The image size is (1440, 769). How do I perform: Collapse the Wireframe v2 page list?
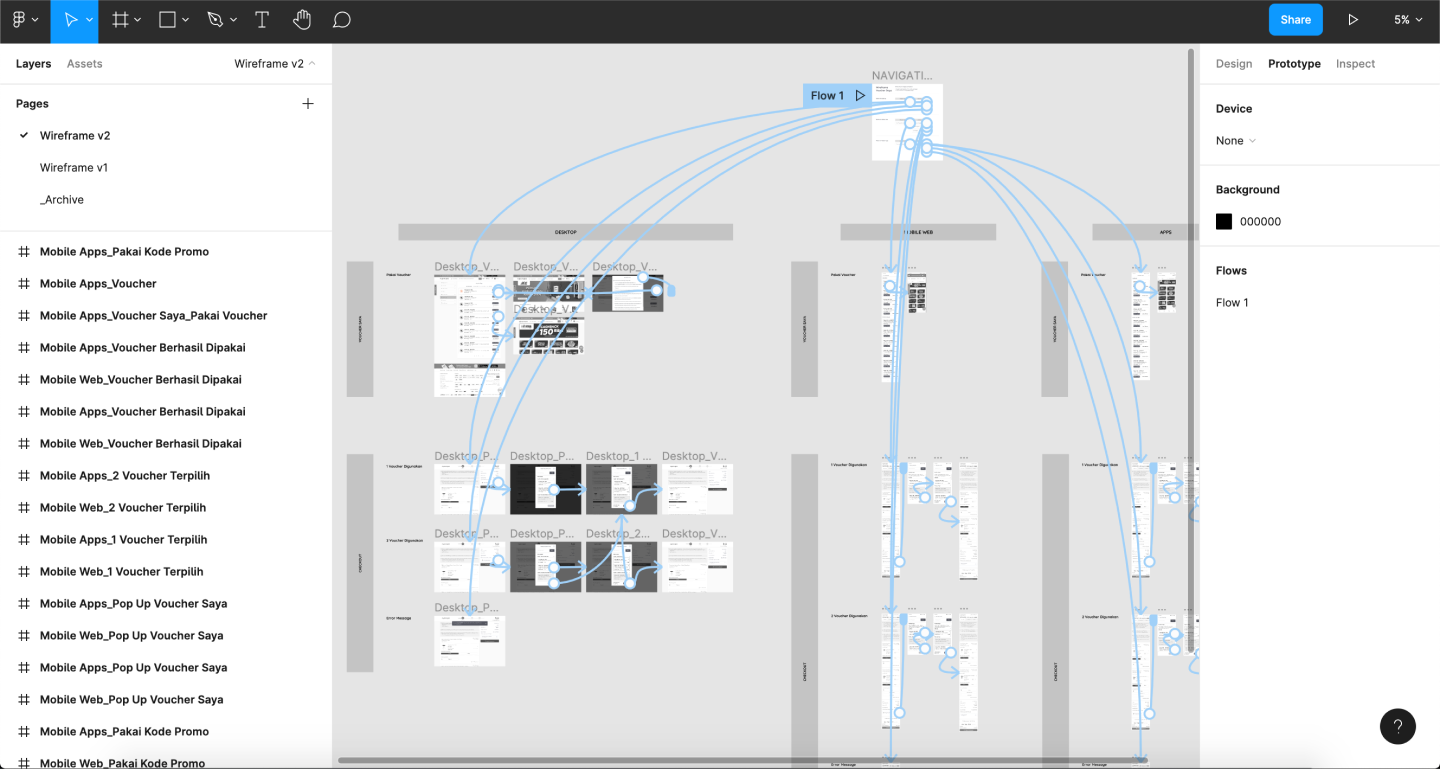(274, 64)
